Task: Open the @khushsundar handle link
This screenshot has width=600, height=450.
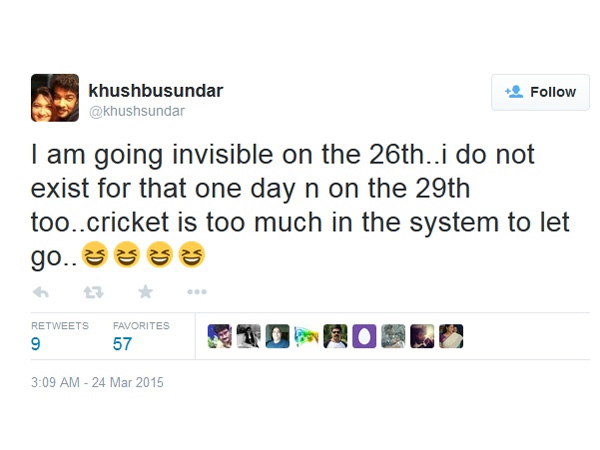Action: click(138, 111)
